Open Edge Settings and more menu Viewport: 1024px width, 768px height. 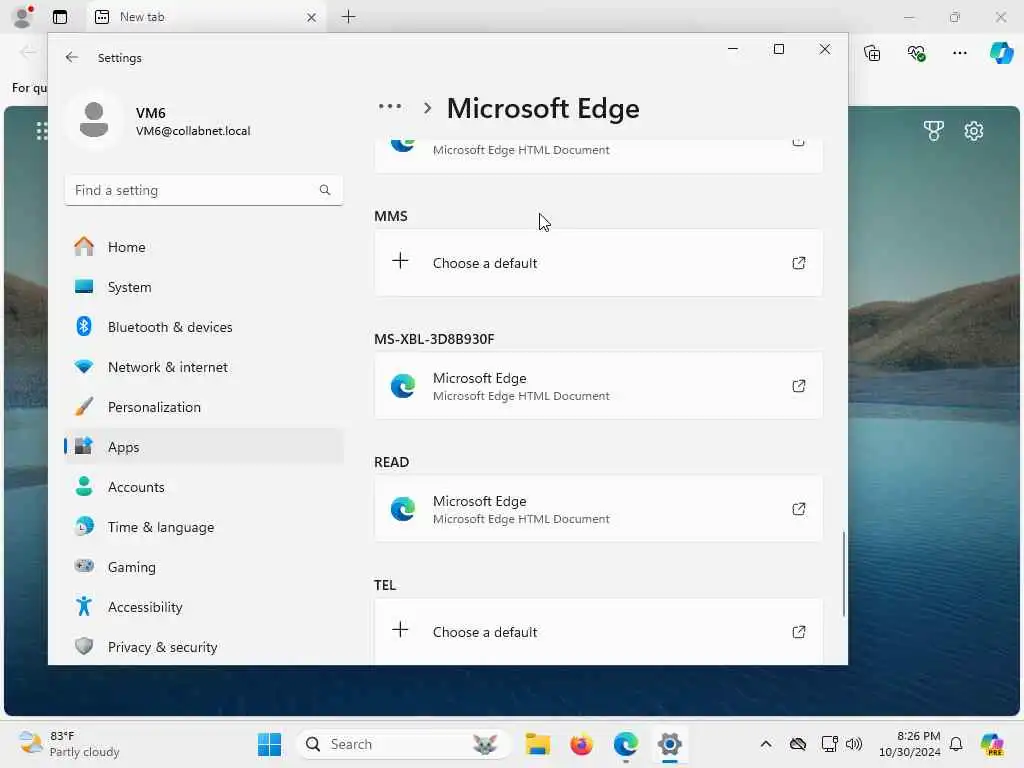959,53
